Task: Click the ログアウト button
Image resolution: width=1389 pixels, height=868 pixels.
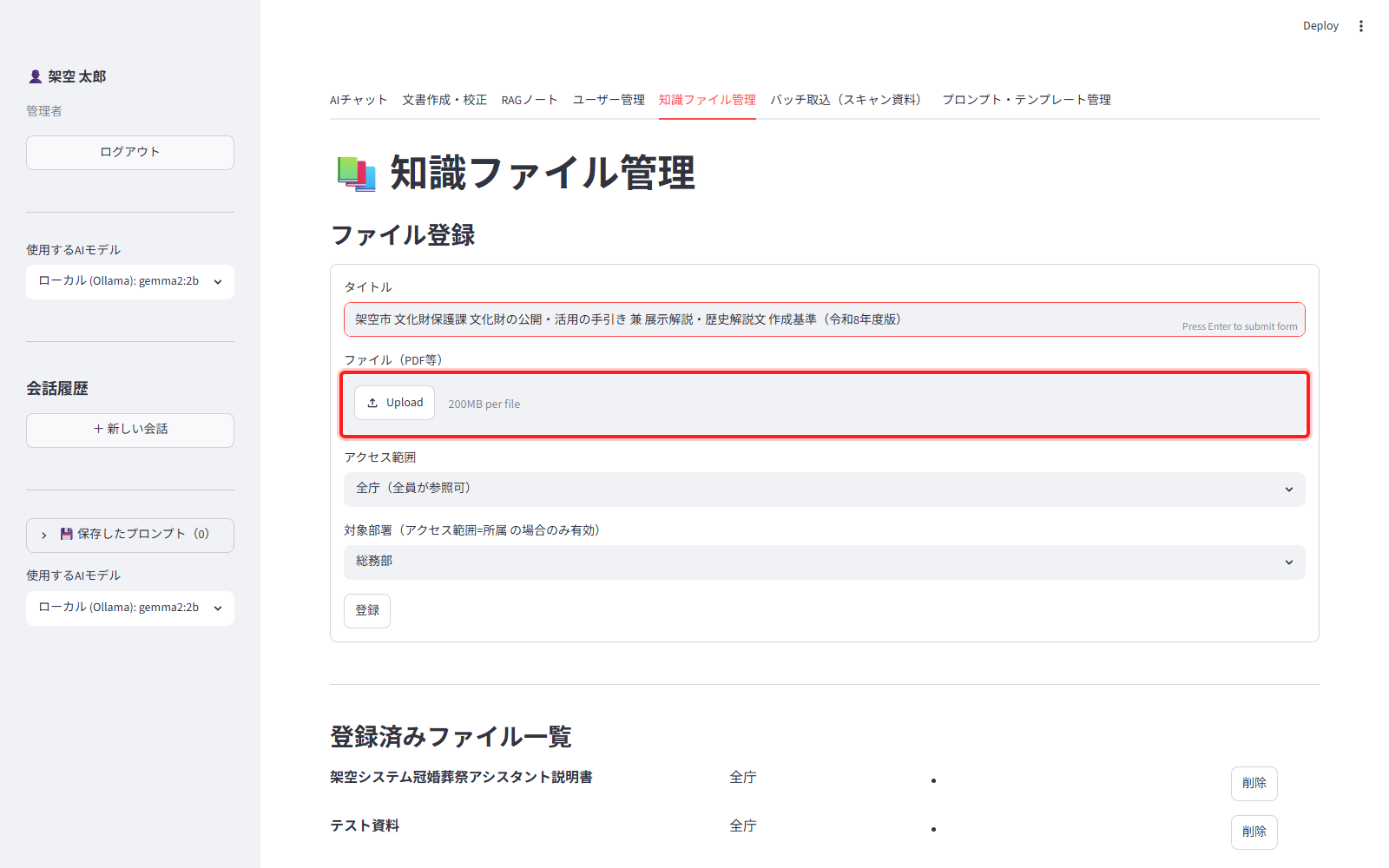Action: pyautogui.click(x=130, y=152)
